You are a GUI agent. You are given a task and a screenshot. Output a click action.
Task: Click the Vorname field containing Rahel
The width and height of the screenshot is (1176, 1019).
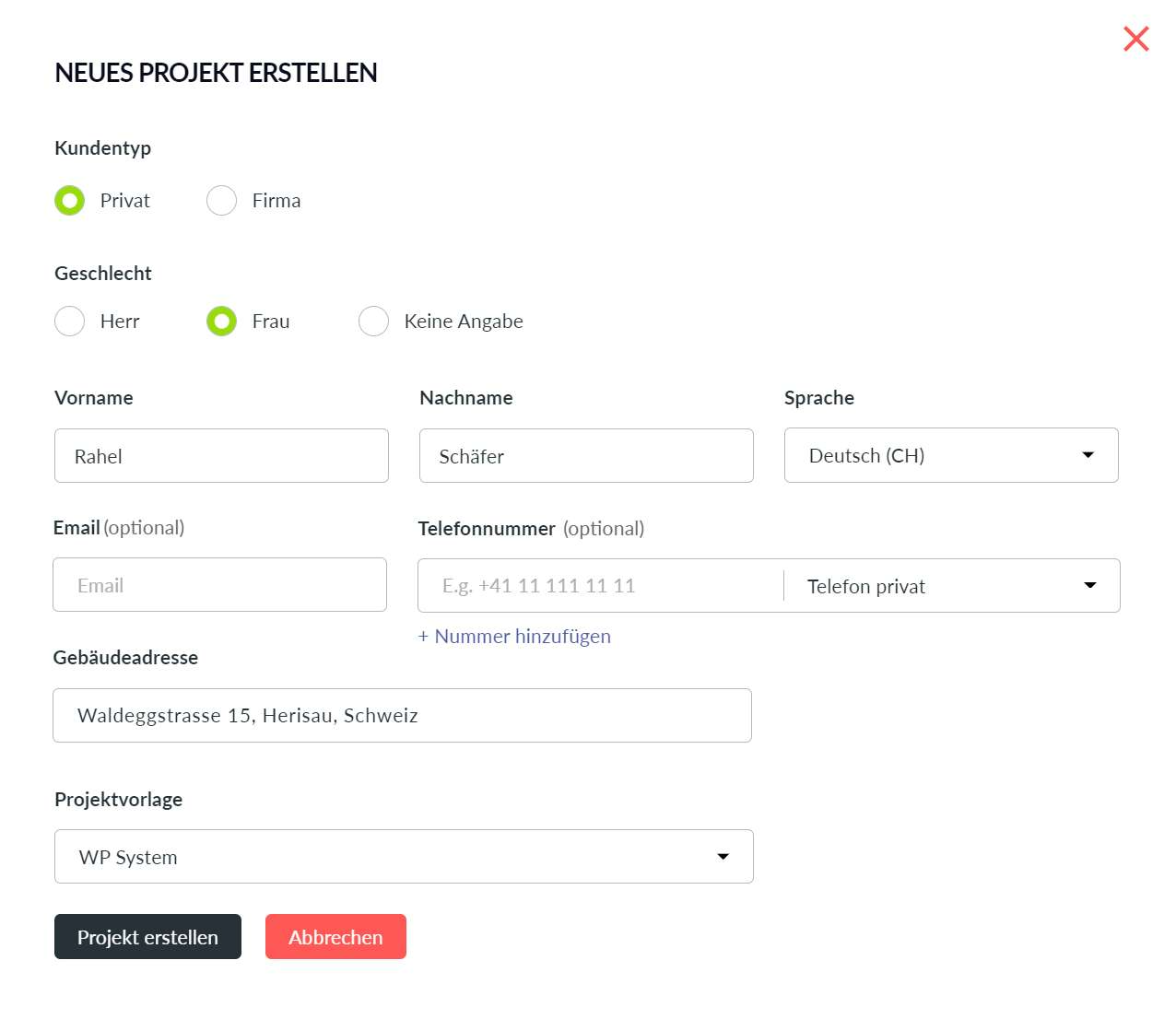[x=221, y=456]
